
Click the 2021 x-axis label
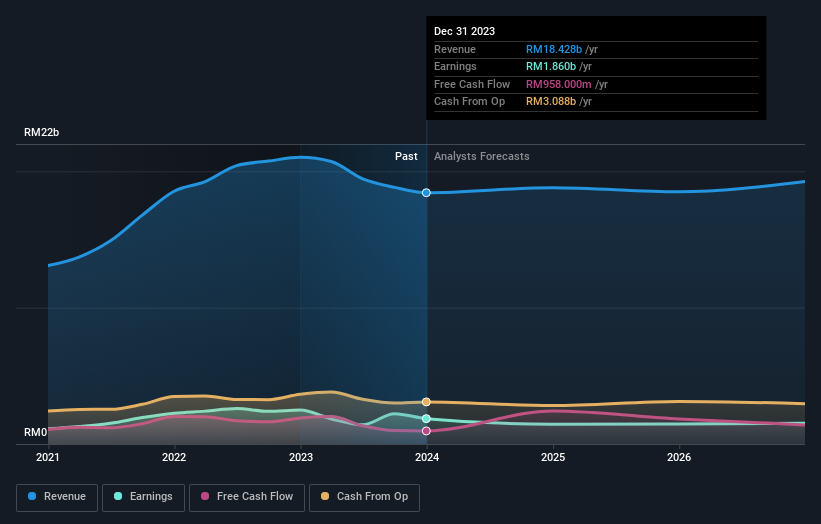coord(48,458)
